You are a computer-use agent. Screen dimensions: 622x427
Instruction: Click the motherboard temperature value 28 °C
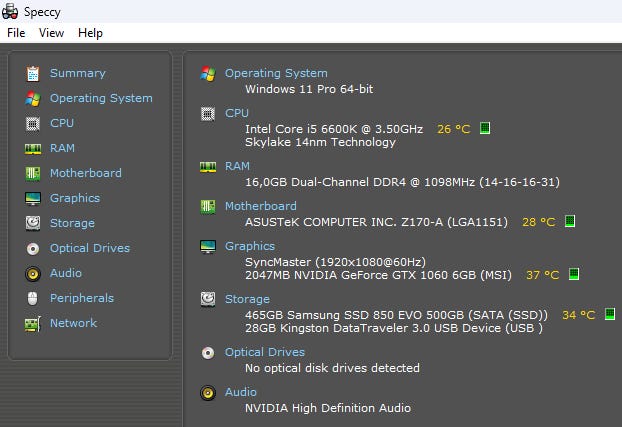tap(538, 222)
